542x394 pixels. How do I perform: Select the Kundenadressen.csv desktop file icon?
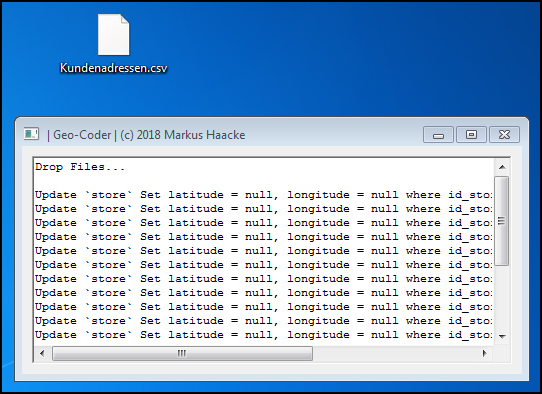(x=113, y=35)
